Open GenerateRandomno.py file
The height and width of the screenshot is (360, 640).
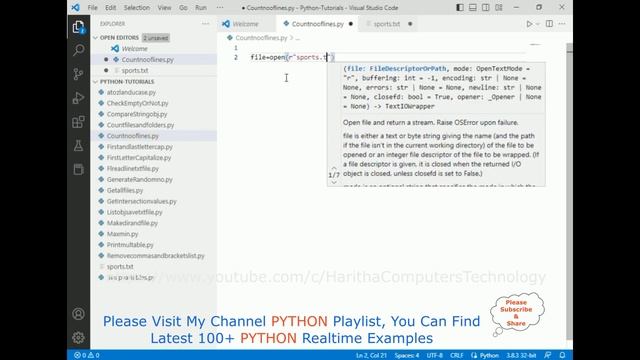140,179
